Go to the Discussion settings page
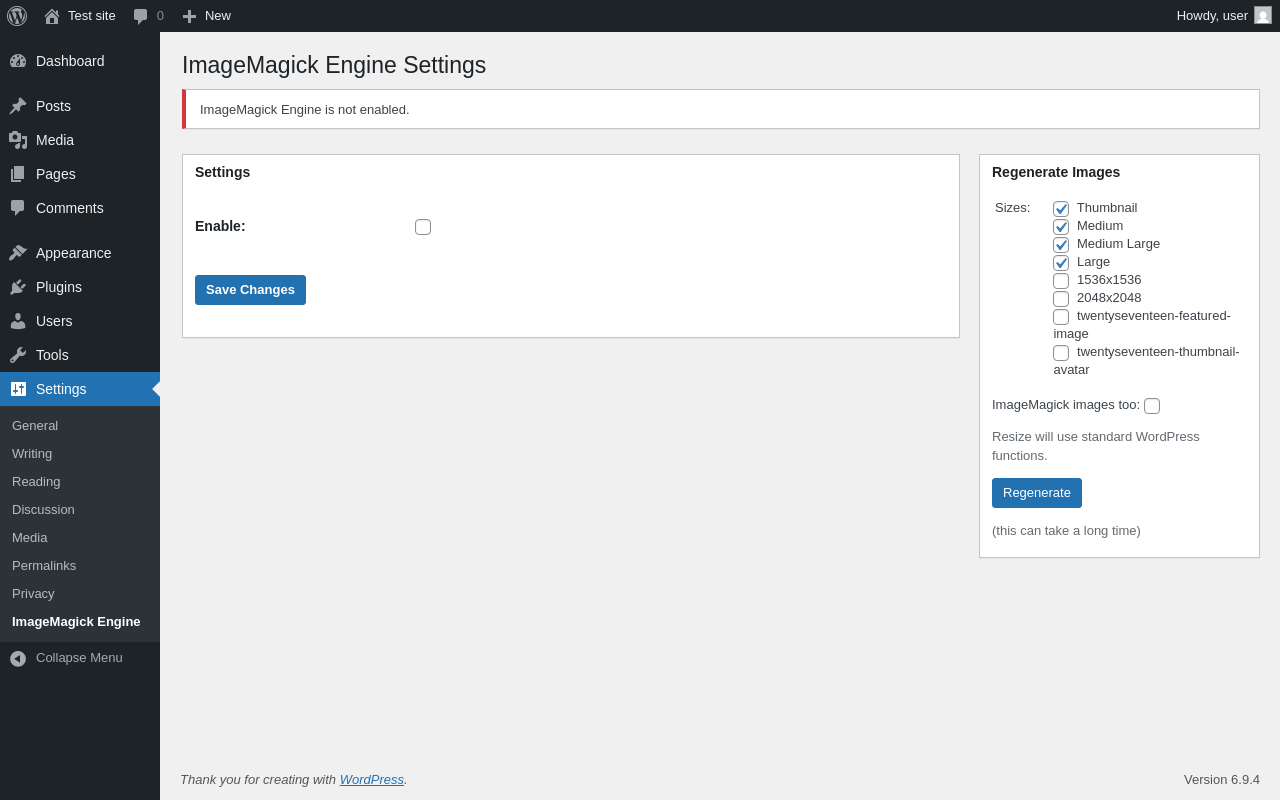This screenshot has width=1280, height=800. coord(43,510)
